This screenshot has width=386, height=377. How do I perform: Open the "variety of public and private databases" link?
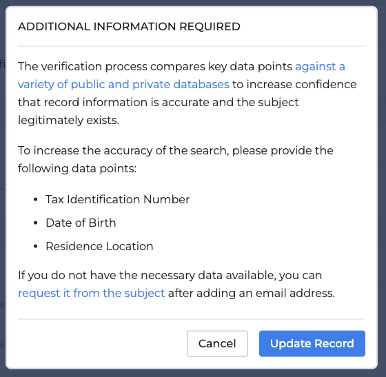coord(124,84)
